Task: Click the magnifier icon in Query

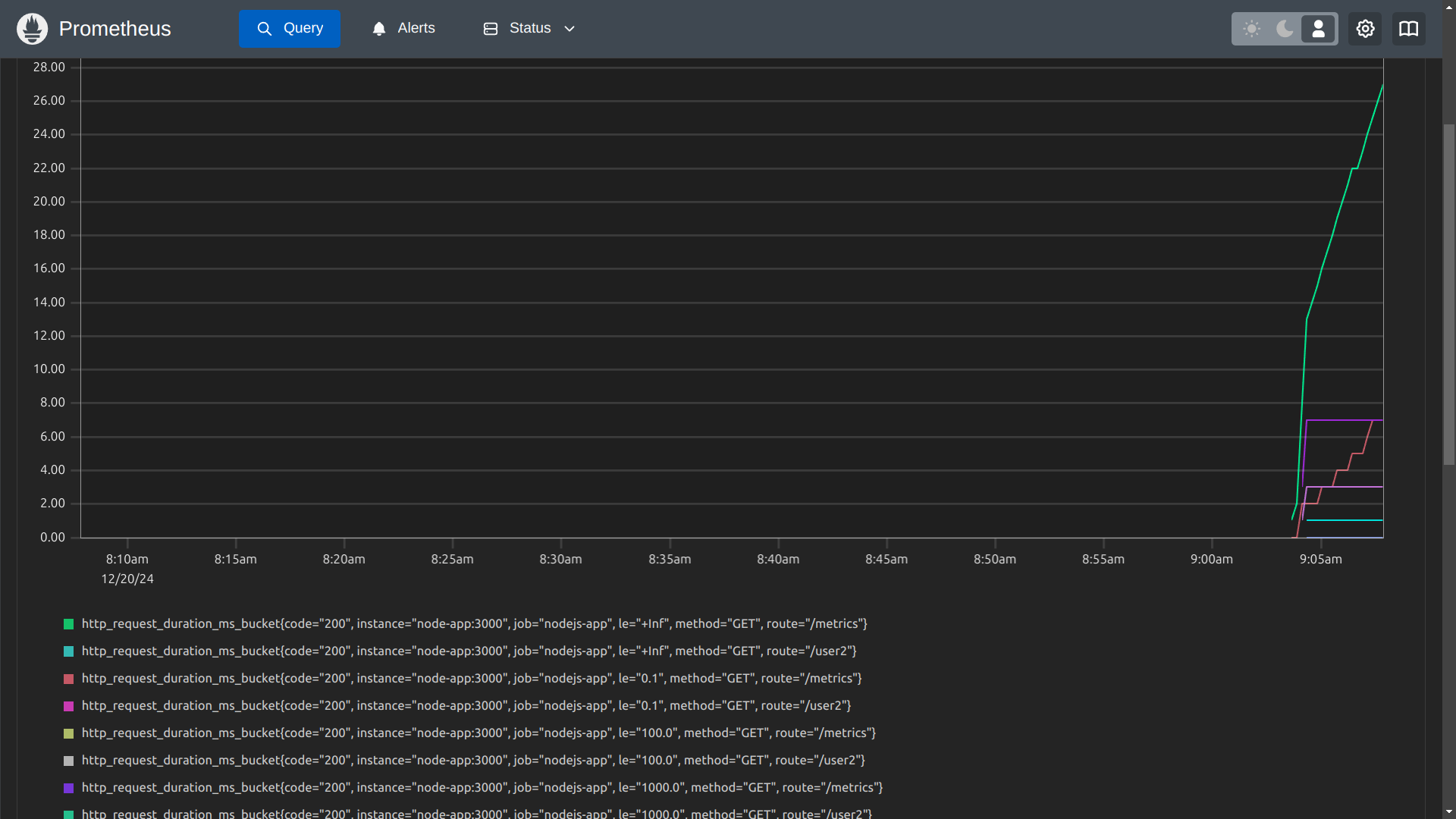Action: [x=265, y=29]
